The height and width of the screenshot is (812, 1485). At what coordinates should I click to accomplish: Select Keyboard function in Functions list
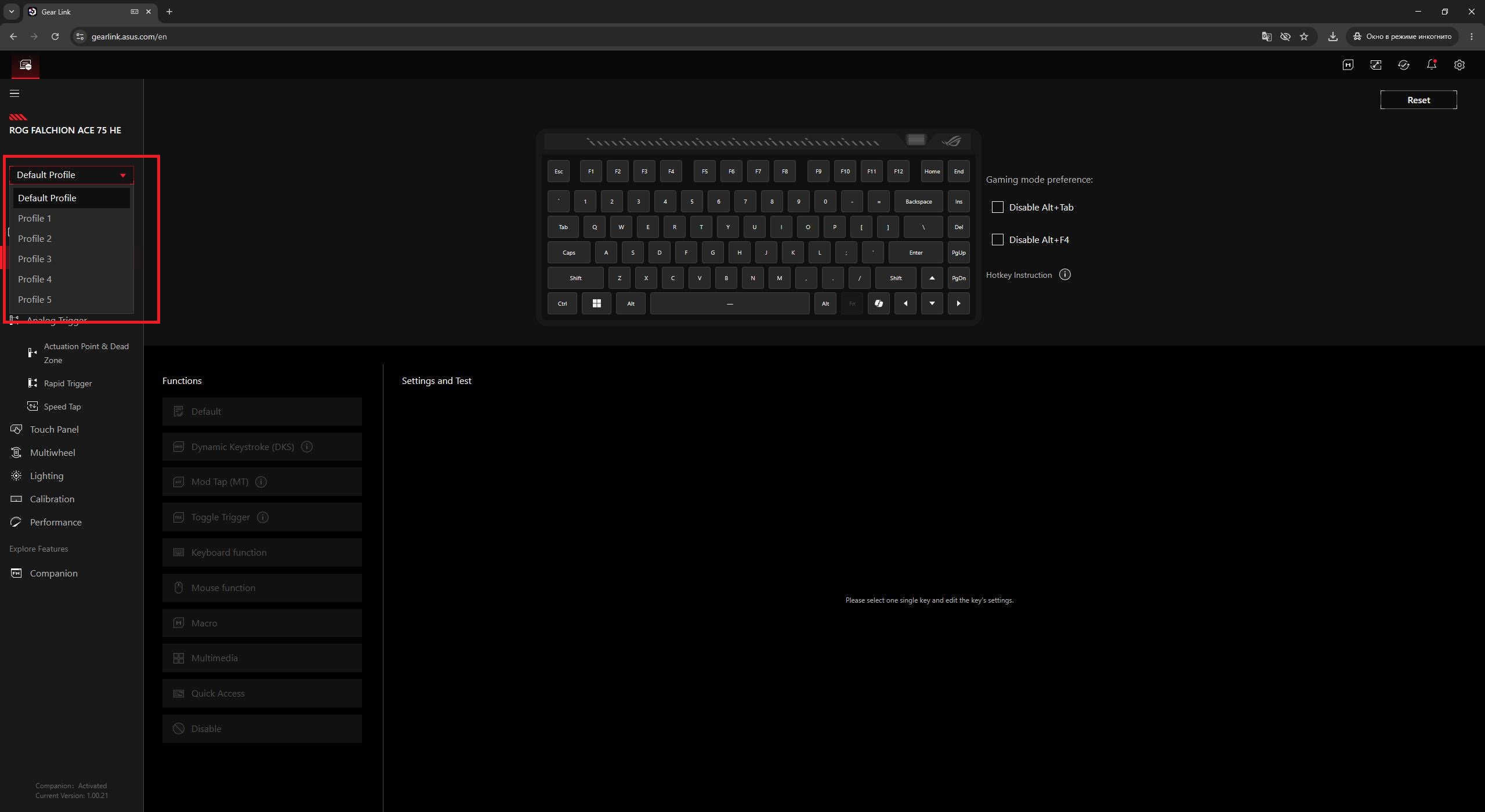(x=262, y=553)
